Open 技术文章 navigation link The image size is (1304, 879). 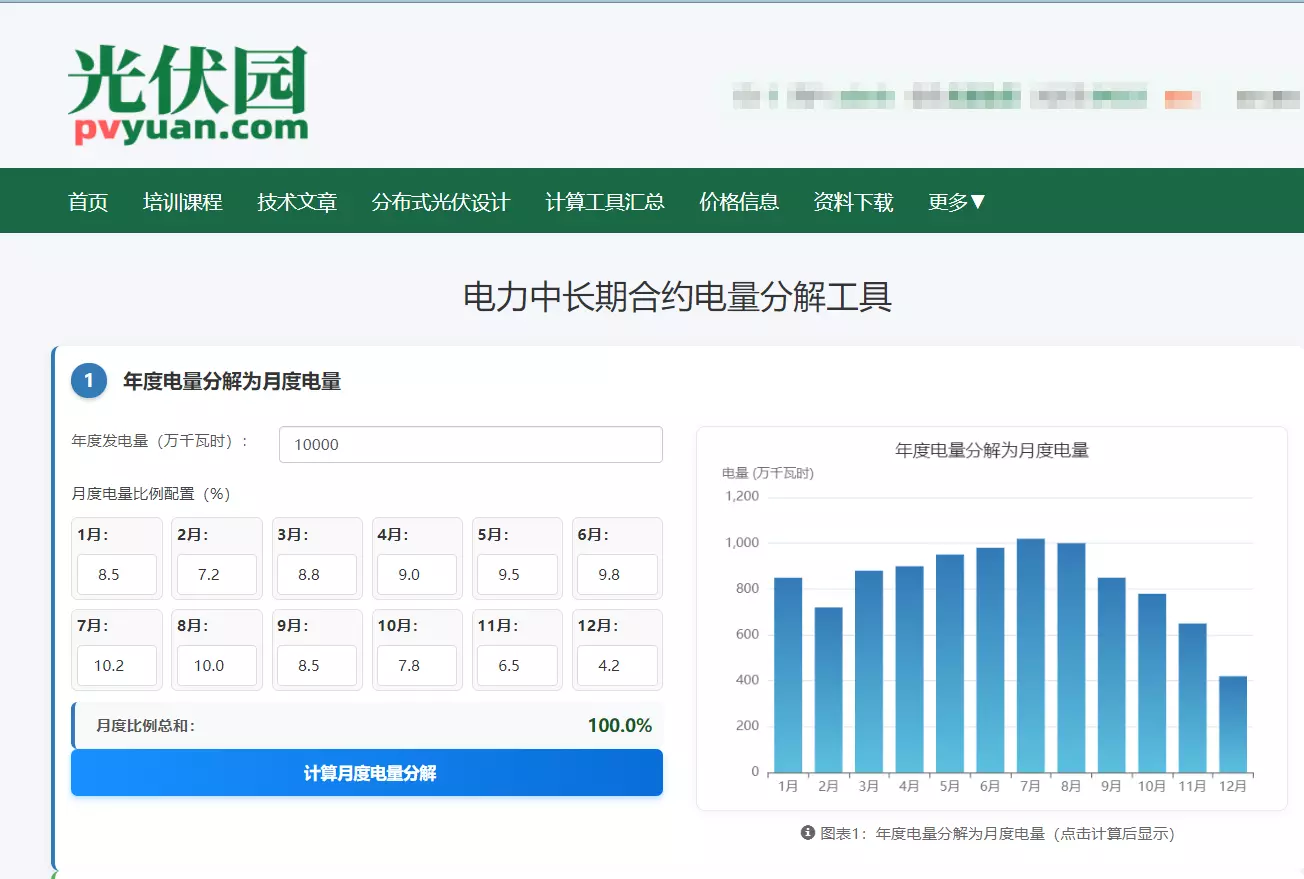[297, 202]
